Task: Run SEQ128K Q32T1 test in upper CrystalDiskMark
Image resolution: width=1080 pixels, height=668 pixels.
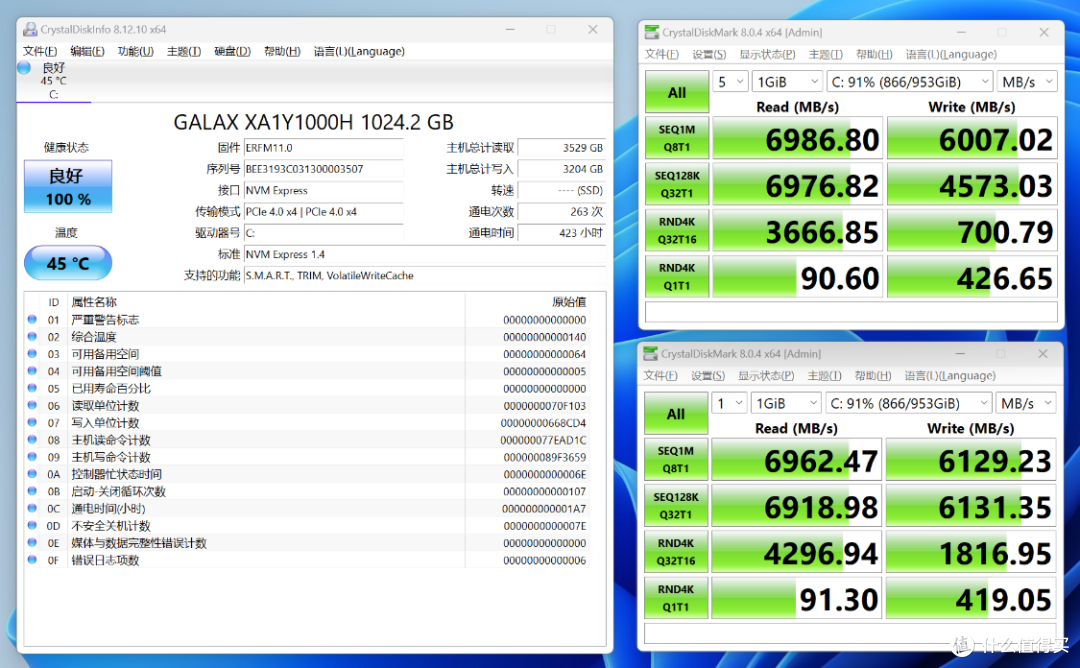Action: (676, 184)
